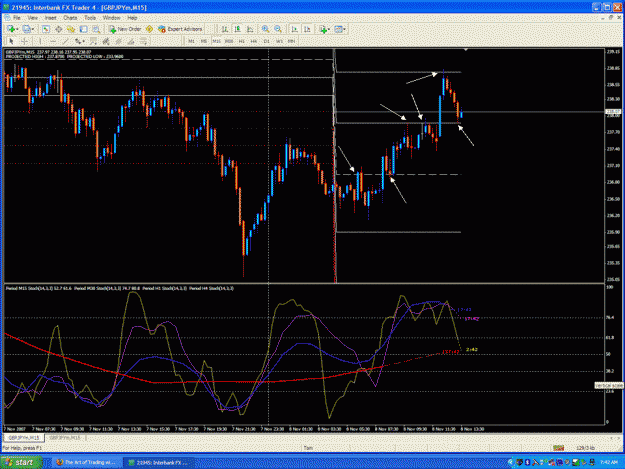
Task: Switch chart to candlesticks style
Action: tap(238, 29)
